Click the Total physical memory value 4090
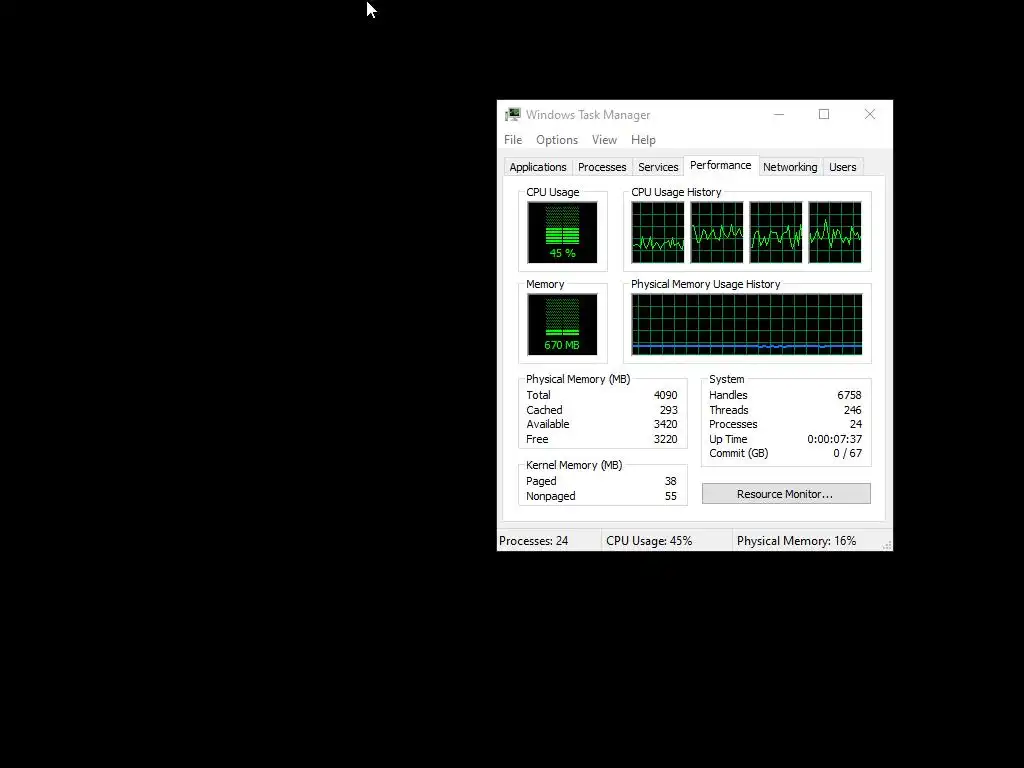Screen dimensions: 1024x768 point(665,395)
